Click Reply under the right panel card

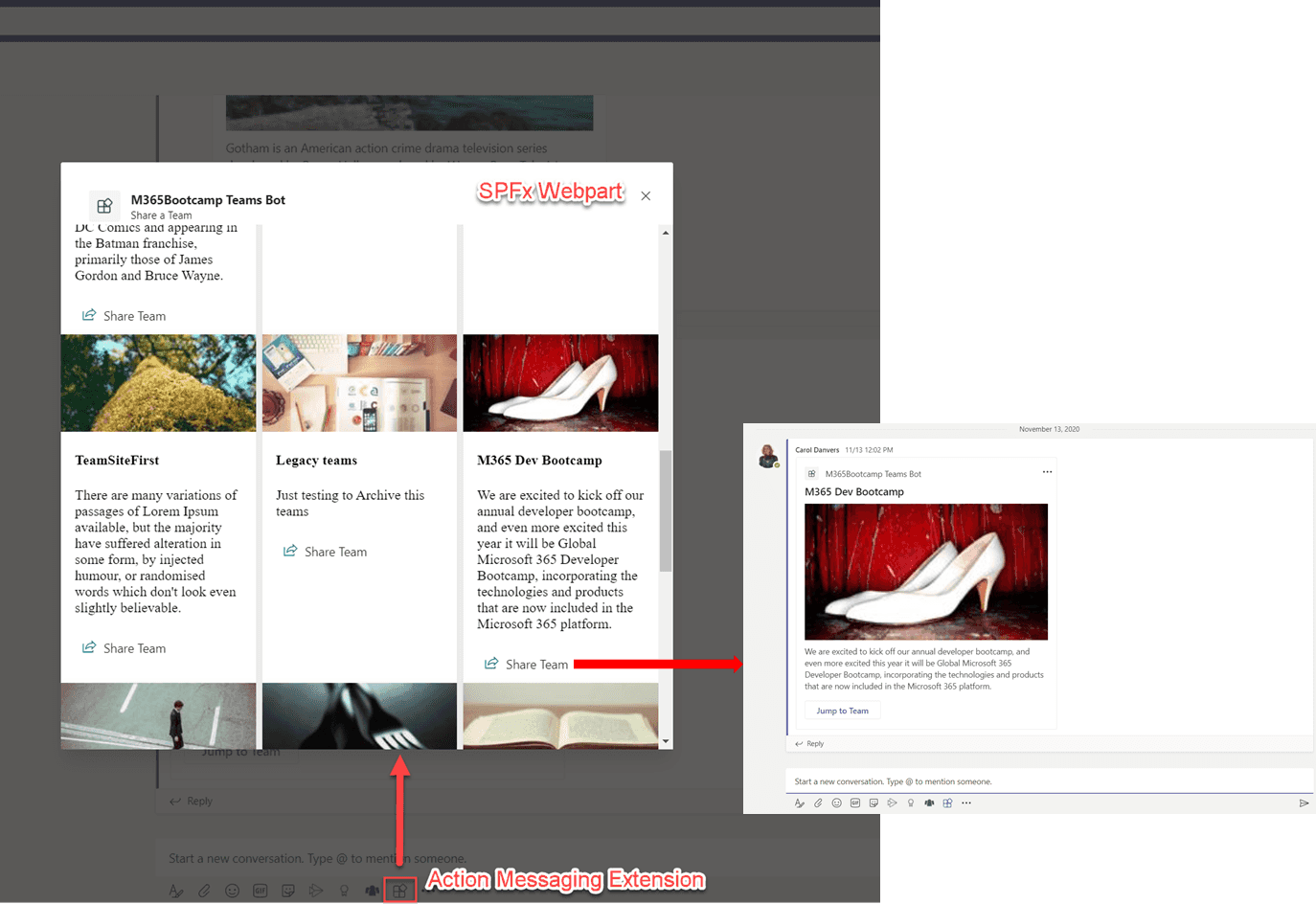pyautogui.click(x=809, y=743)
